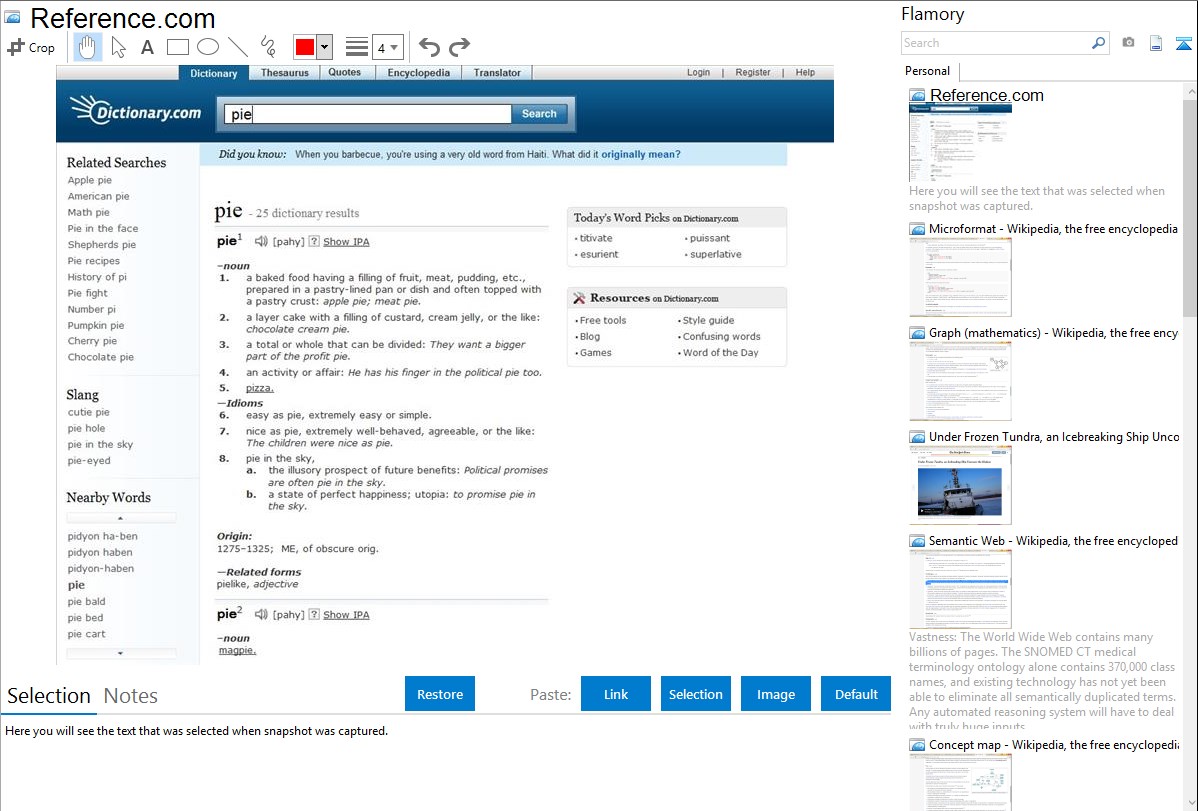Switch to the Notes tab

tap(131, 696)
